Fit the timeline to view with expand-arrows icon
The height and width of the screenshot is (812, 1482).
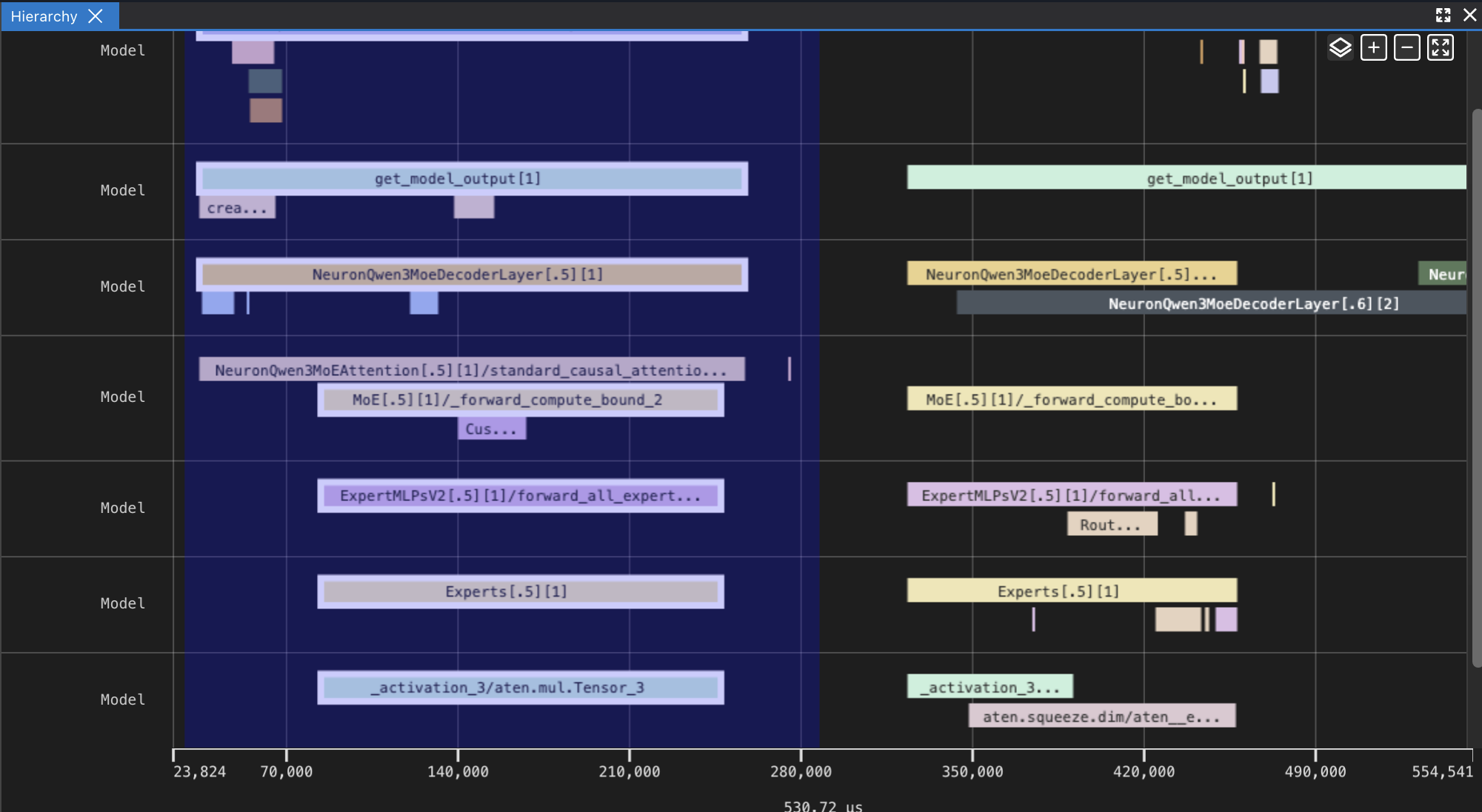click(1440, 47)
